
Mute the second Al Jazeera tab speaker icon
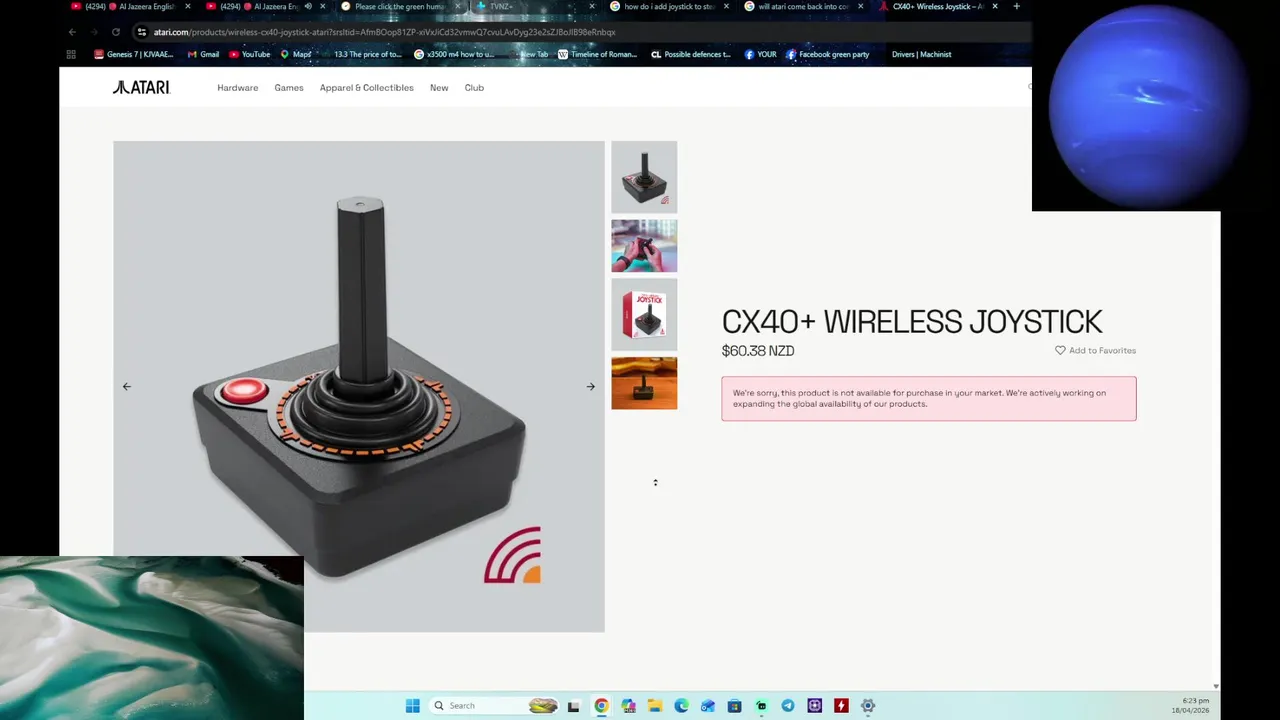pyautogui.click(x=308, y=6)
